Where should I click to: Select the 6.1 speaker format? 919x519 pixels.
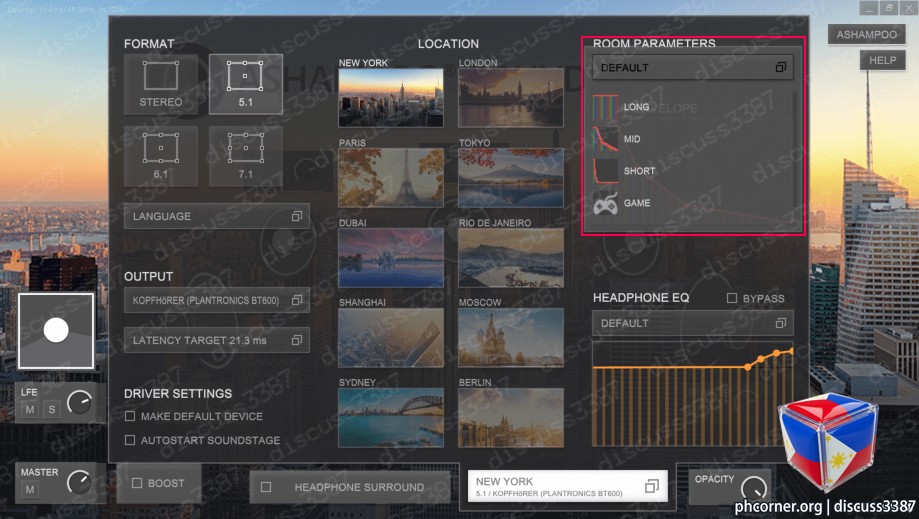click(161, 156)
